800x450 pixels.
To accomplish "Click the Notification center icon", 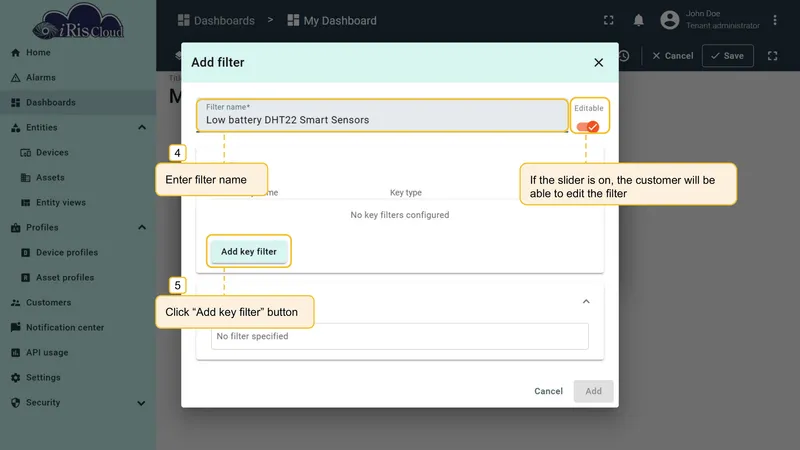I will (15, 328).
